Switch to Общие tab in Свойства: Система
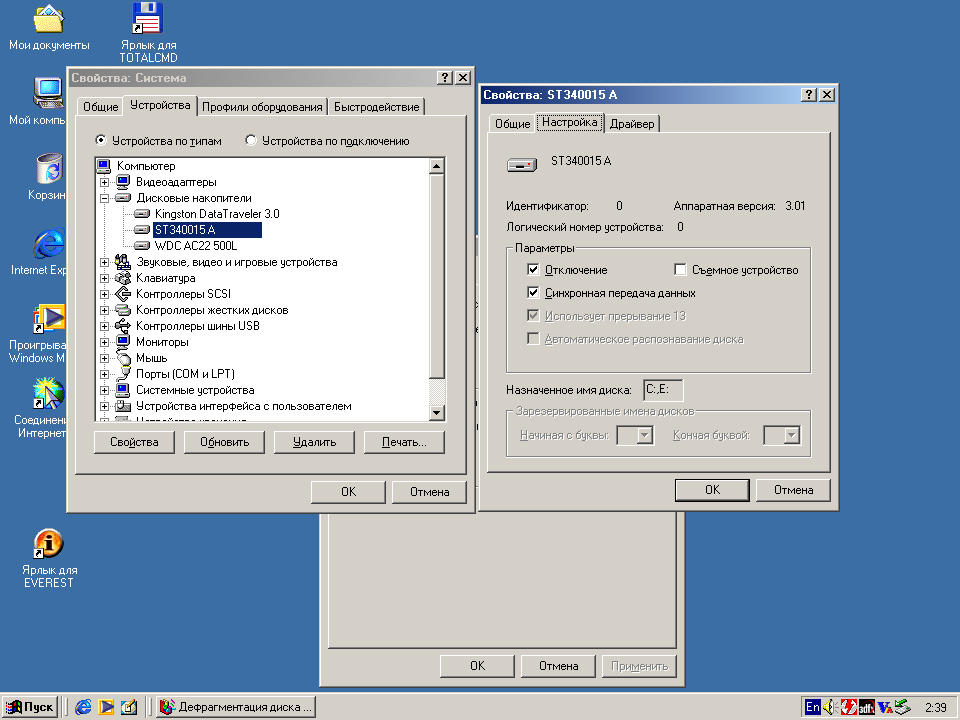The image size is (960, 720). 100,107
